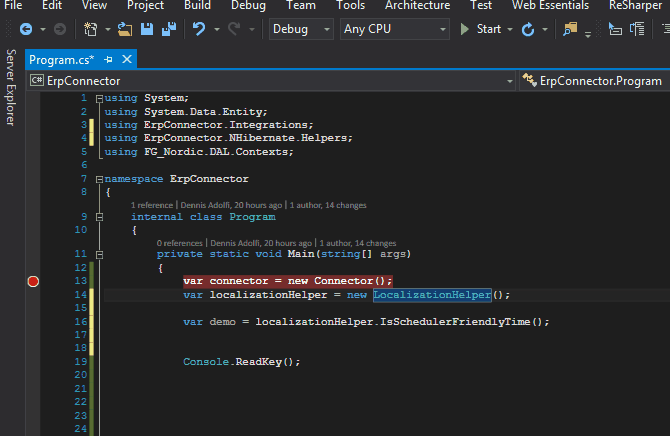Click the '1 author, 14 changes' link above Program class
The image size is (670, 436).
[x=328, y=205]
